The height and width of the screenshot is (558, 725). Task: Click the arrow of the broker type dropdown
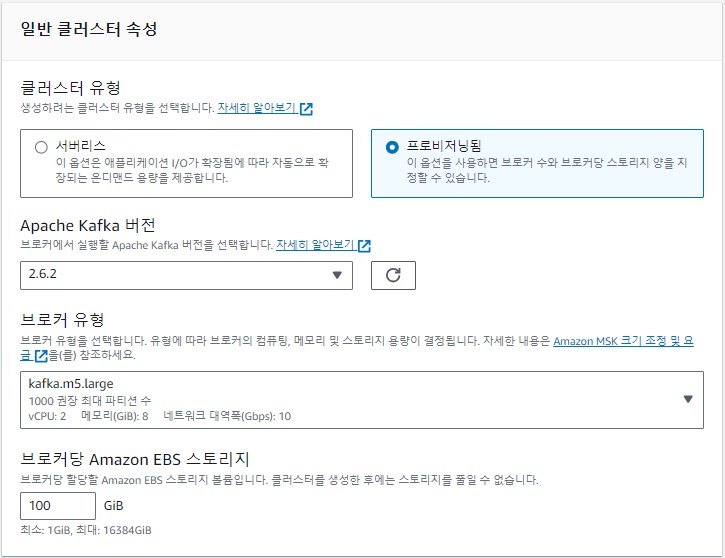coord(688,399)
